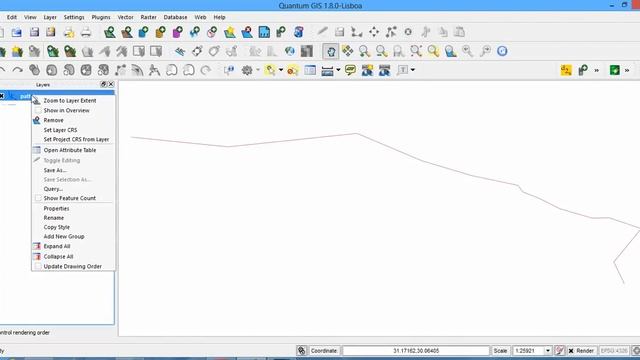Select the Zoom In magnifier tool
Image resolution: width=640 pixels, height=360 pixels.
pos(364,51)
